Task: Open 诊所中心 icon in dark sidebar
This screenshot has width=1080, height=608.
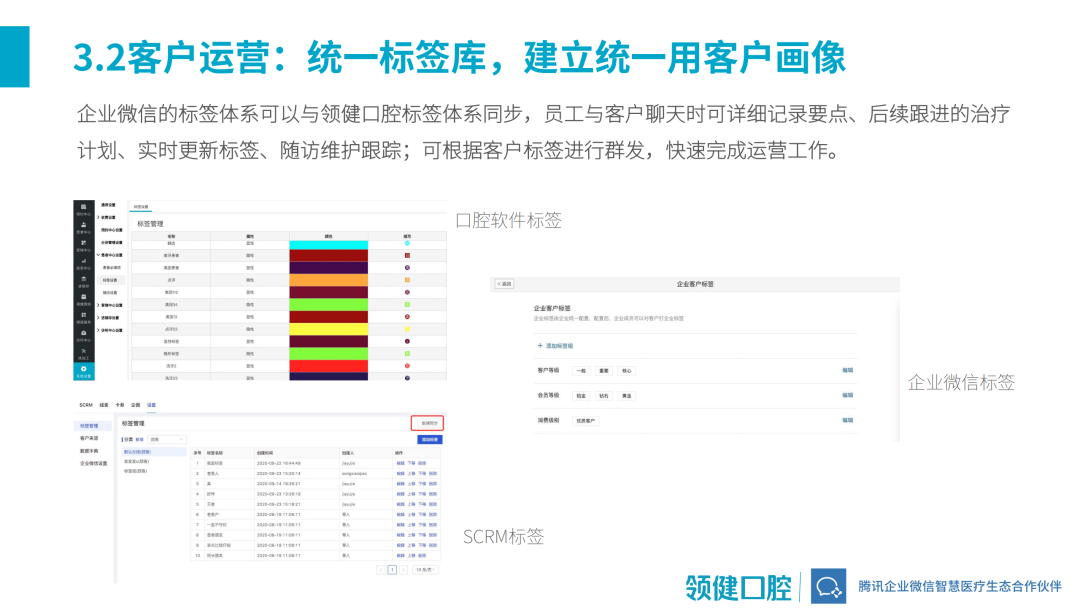Action: 83,335
